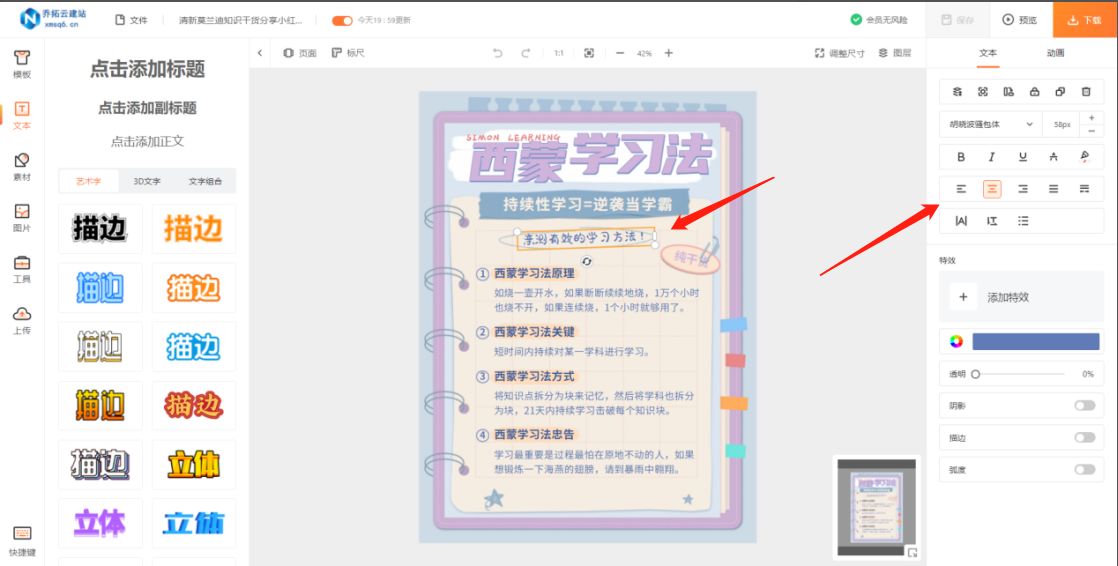Enable the 弧度 curvature toggle
1118x566 pixels.
click(1084, 470)
